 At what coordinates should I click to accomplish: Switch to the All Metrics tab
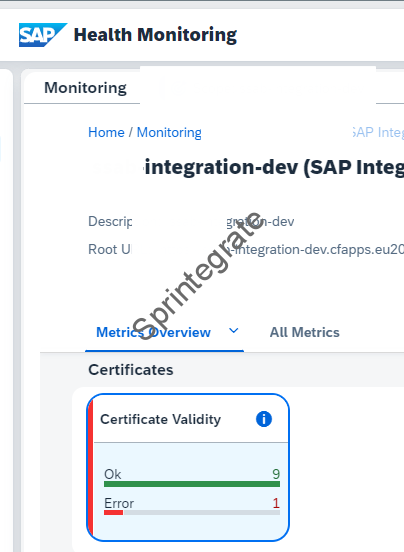tap(304, 332)
